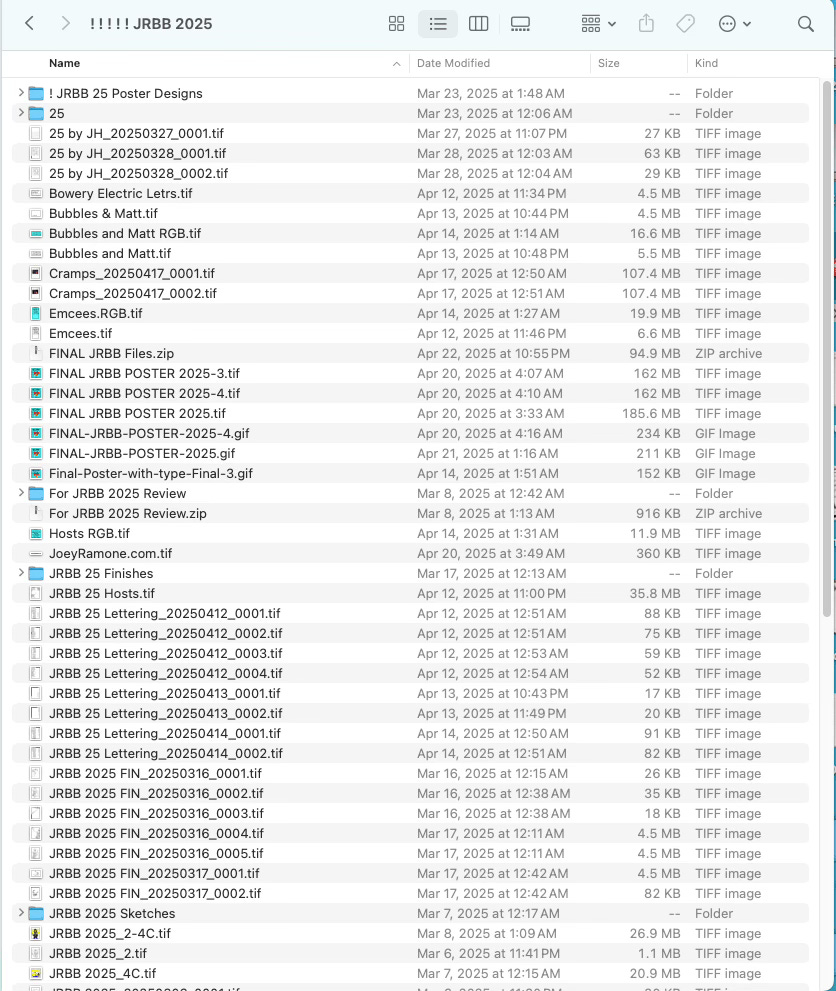Viewport: 836px width, 991px height.
Task: Click the 'ZIP archive' kind for 'For JRBB 2025 Review.zip'
Action: point(729,513)
